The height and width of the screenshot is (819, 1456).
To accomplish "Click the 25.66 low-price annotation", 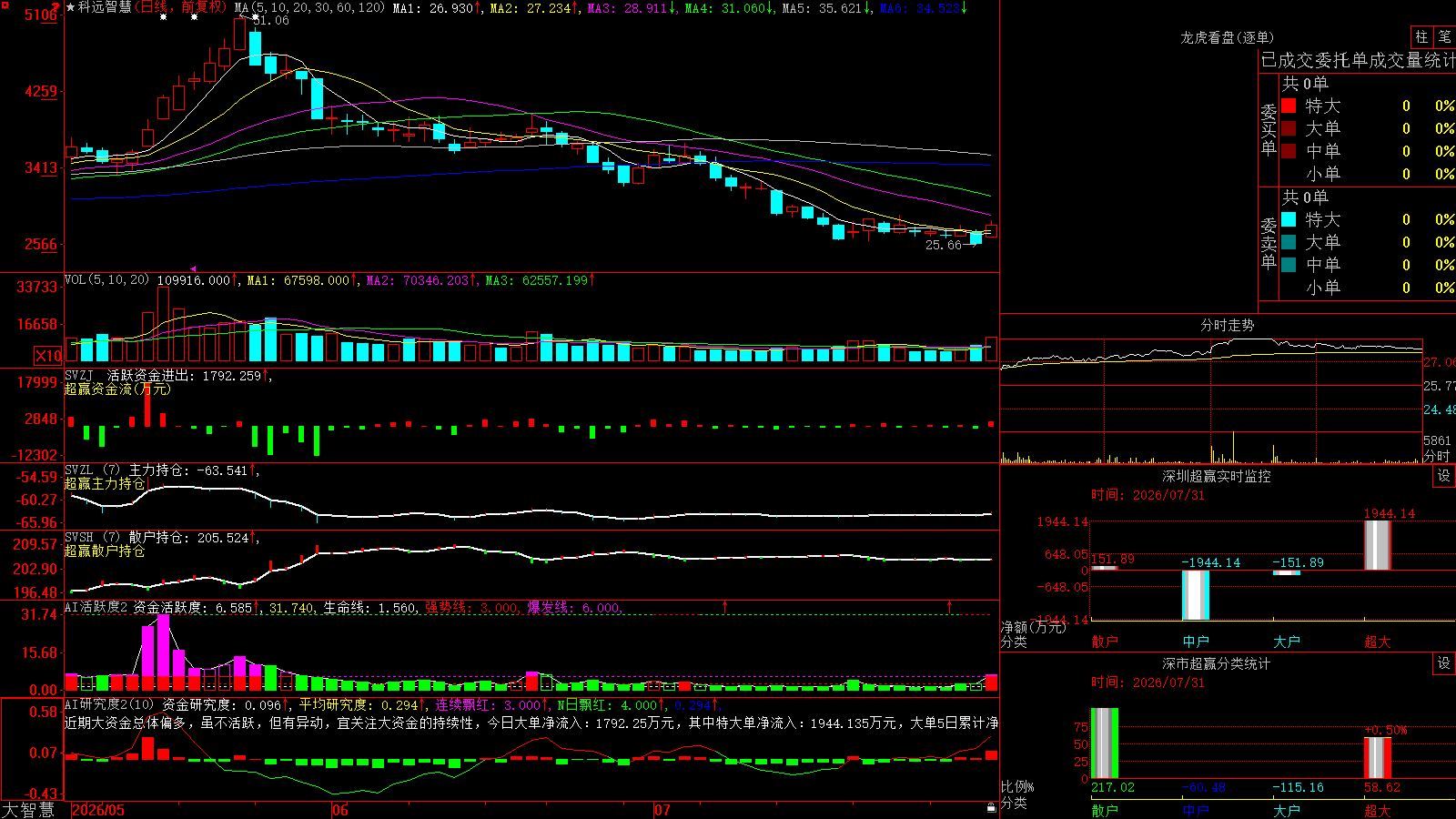I will pyautogui.click(x=943, y=245).
